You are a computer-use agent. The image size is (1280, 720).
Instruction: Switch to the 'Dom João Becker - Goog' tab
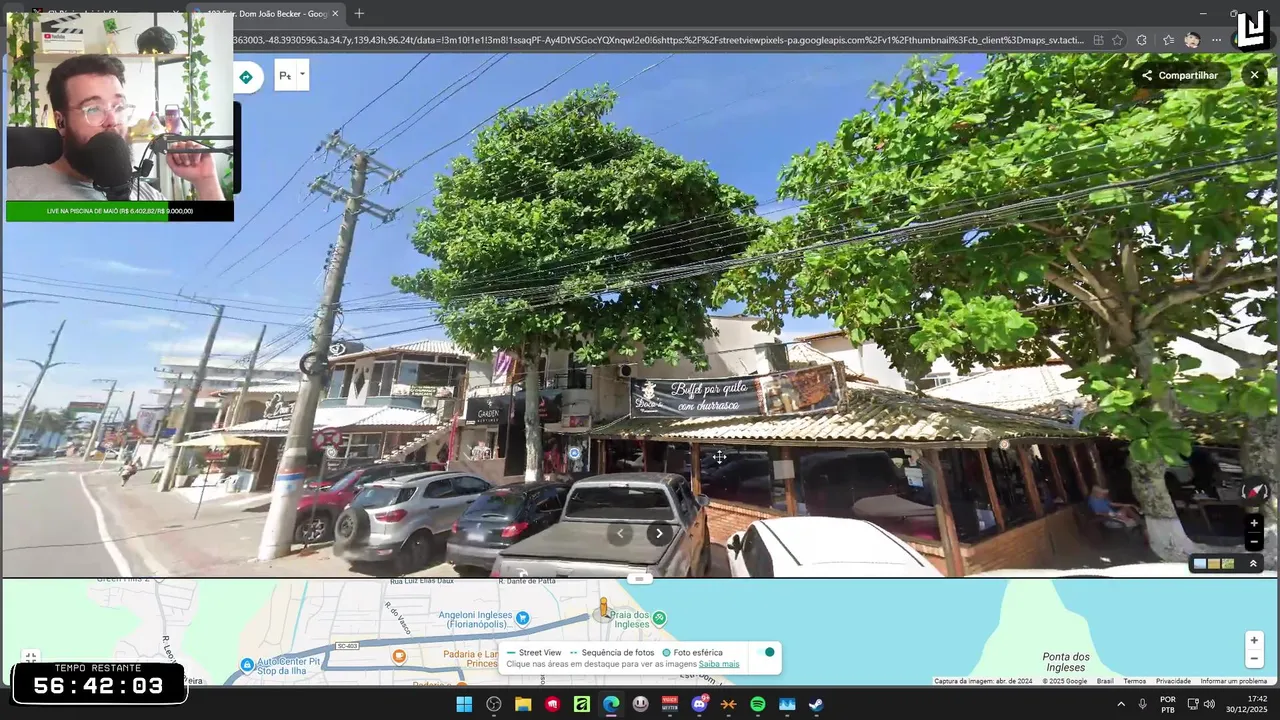point(265,13)
